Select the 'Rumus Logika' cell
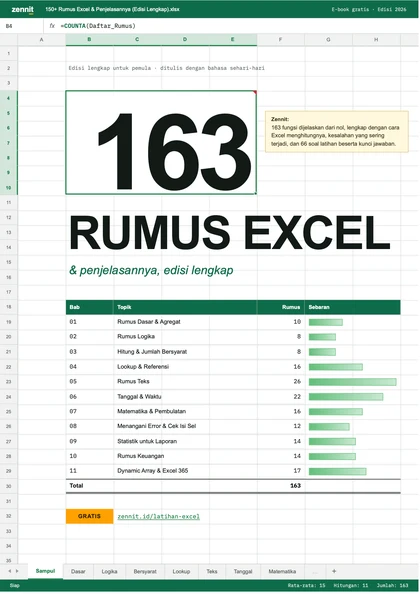 [185, 336]
